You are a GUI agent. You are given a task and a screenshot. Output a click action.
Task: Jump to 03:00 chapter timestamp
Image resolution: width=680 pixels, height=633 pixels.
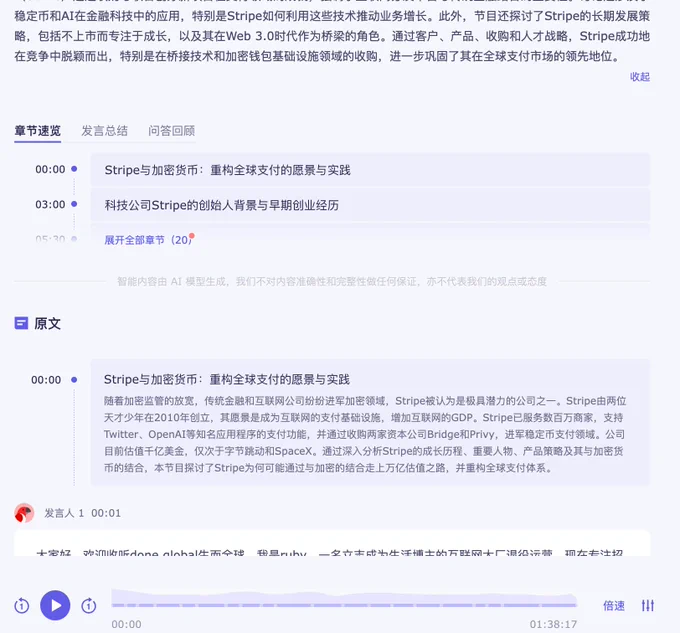(x=50, y=205)
